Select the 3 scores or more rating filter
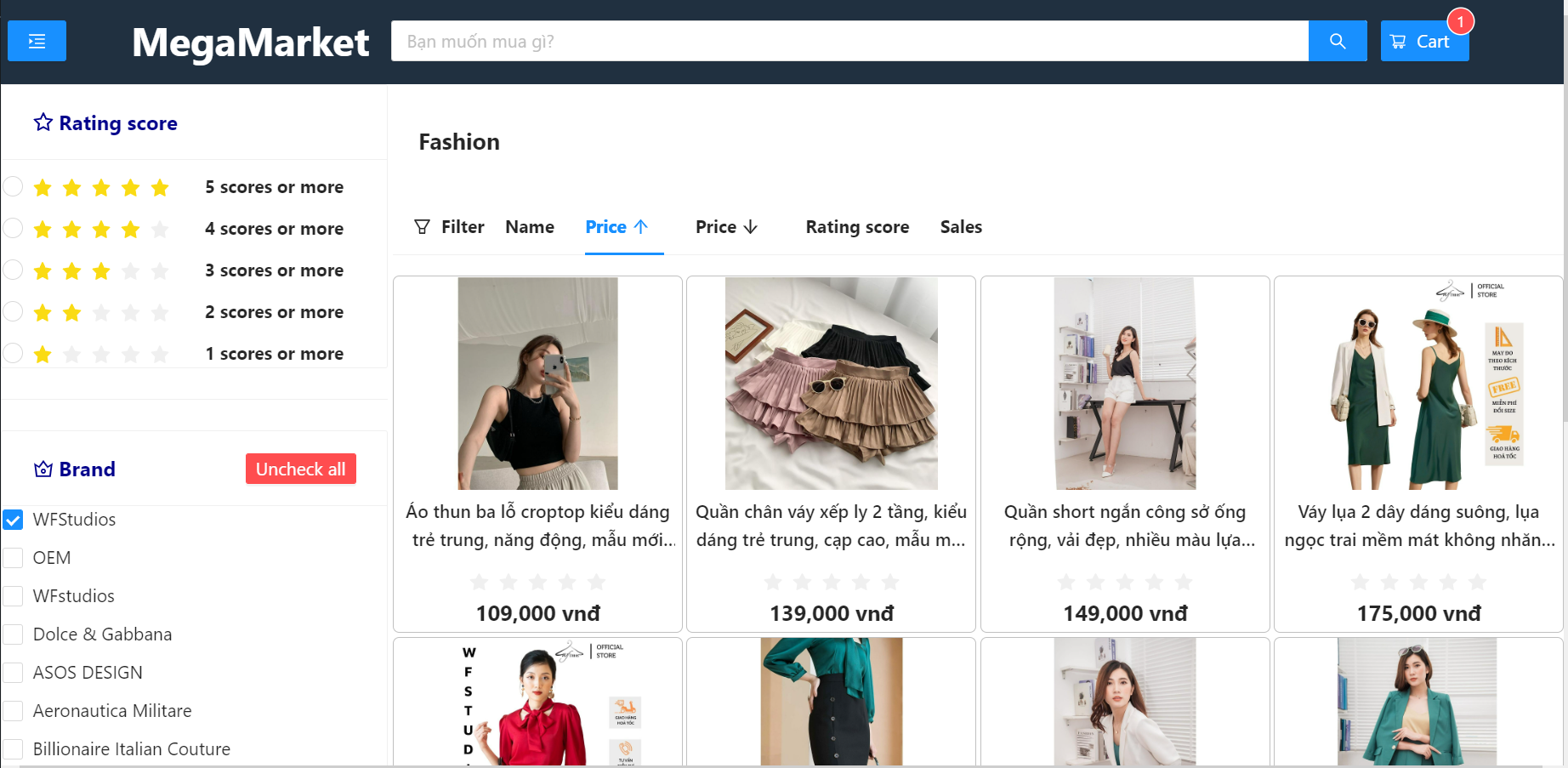Image resolution: width=1568 pixels, height=768 pixels. 13,269
